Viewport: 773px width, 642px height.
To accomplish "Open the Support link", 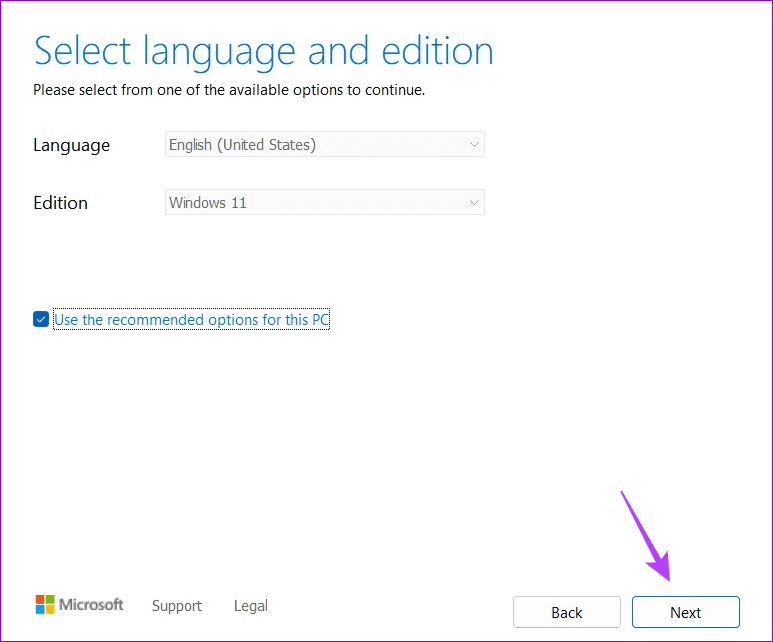I will tap(176, 606).
